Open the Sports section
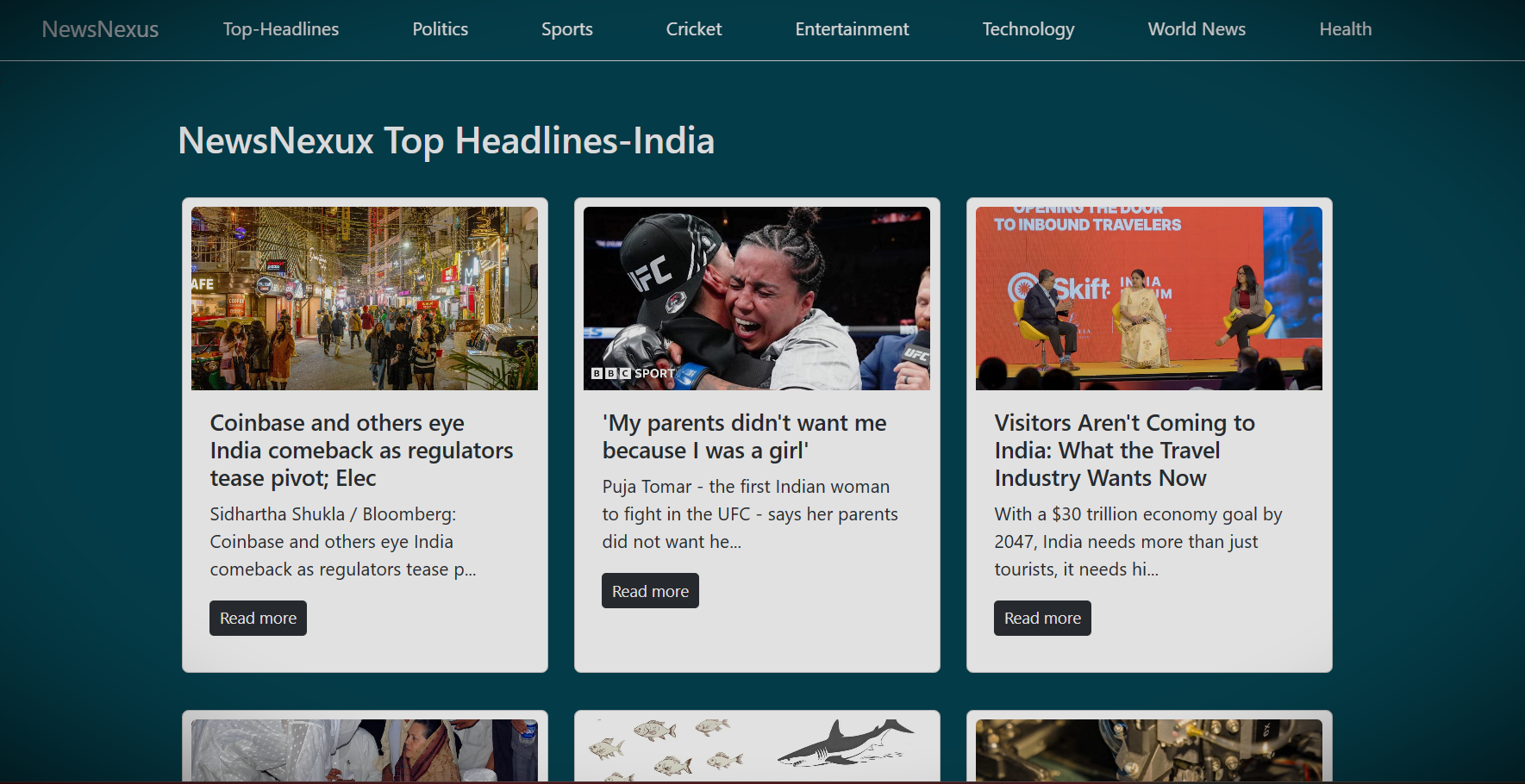1525x784 pixels. (567, 29)
